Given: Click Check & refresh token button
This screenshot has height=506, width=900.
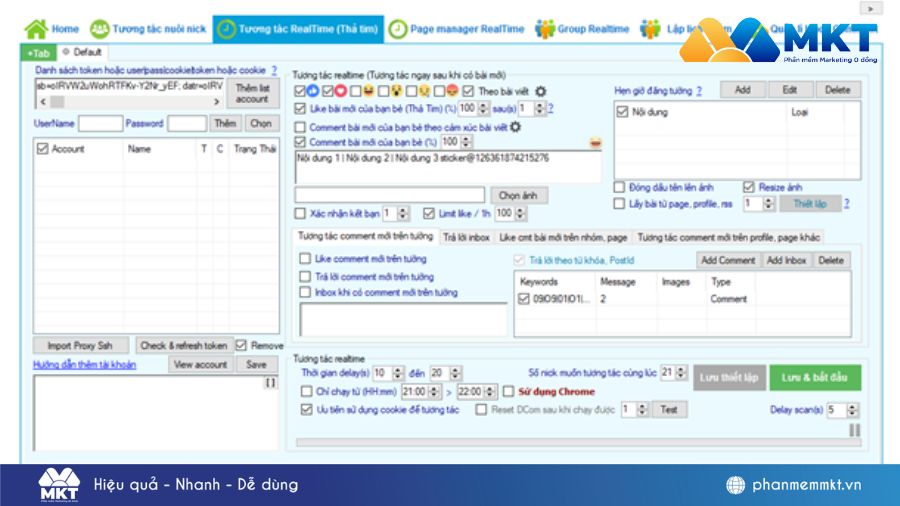Looking at the screenshot, I should click(184, 345).
